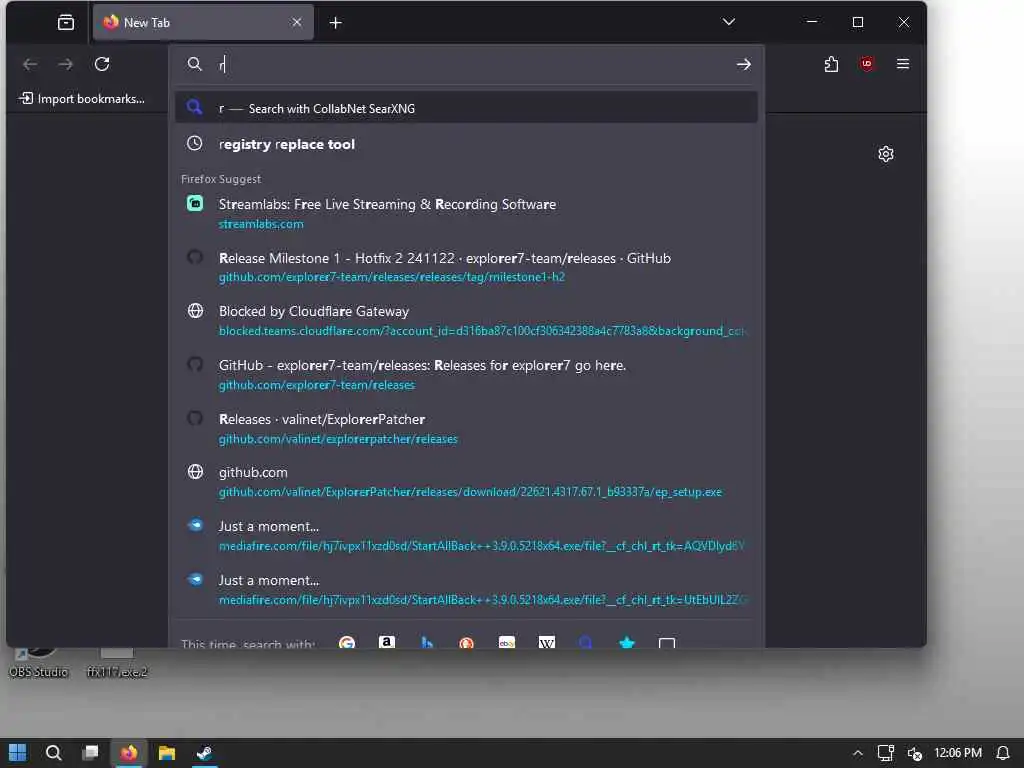Search this time with DuckDuckGo icon

click(x=466, y=641)
